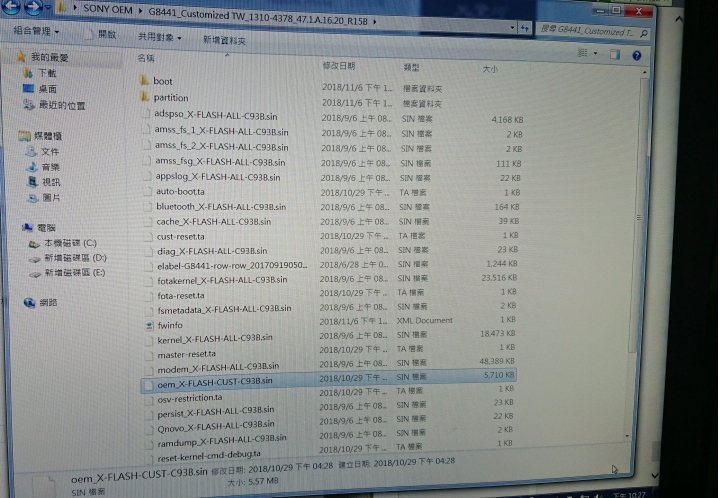Sort by Name (名稱) column header
The height and width of the screenshot is (498, 720).
[x=146, y=58]
